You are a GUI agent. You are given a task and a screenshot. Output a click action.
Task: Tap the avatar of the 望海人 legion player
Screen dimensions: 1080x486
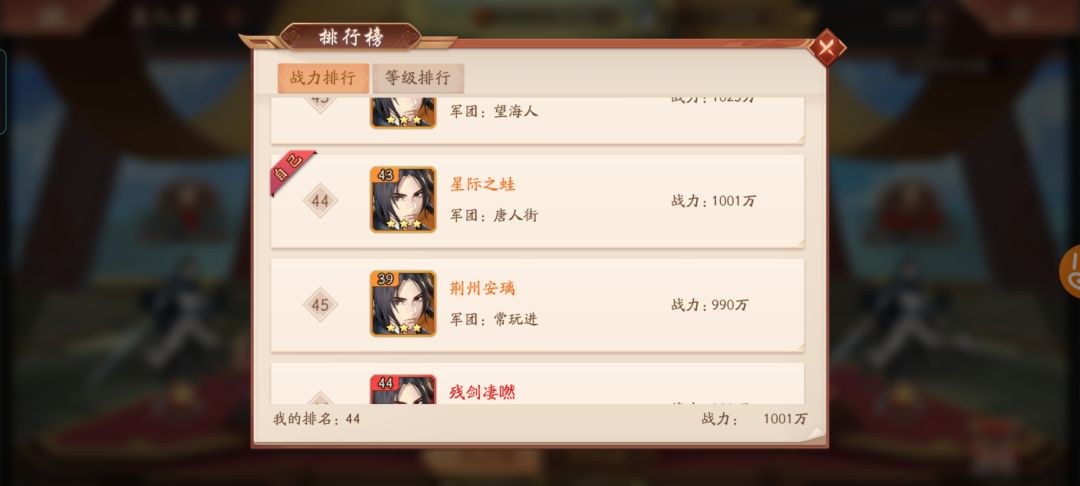point(403,113)
